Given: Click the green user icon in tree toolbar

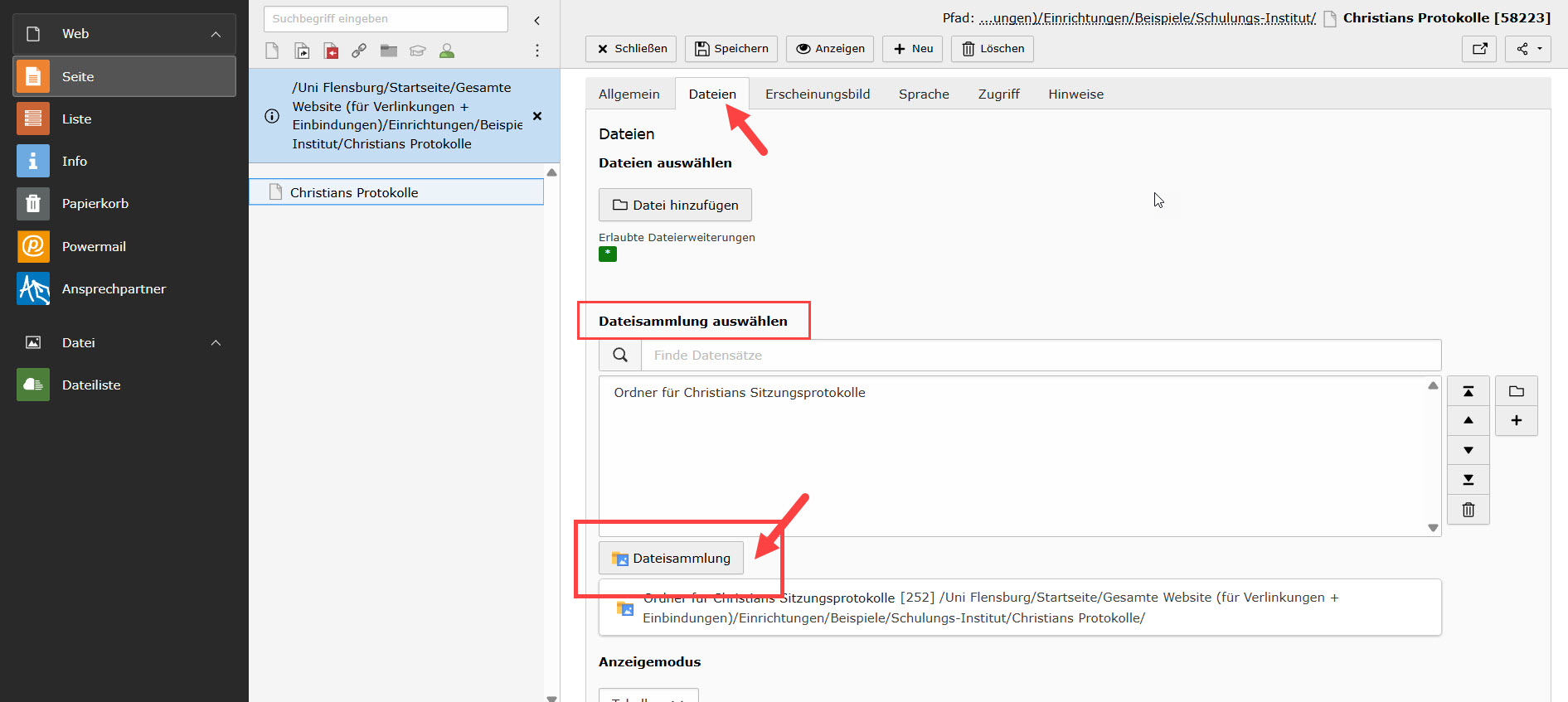Looking at the screenshot, I should pyautogui.click(x=447, y=51).
